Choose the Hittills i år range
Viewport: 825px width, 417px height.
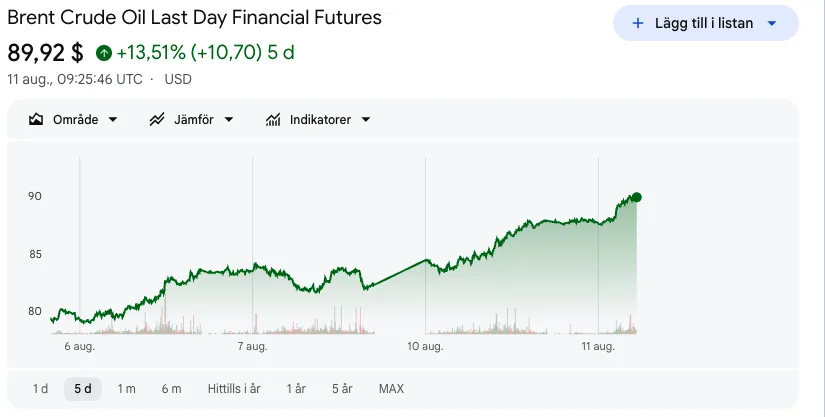tap(234, 389)
